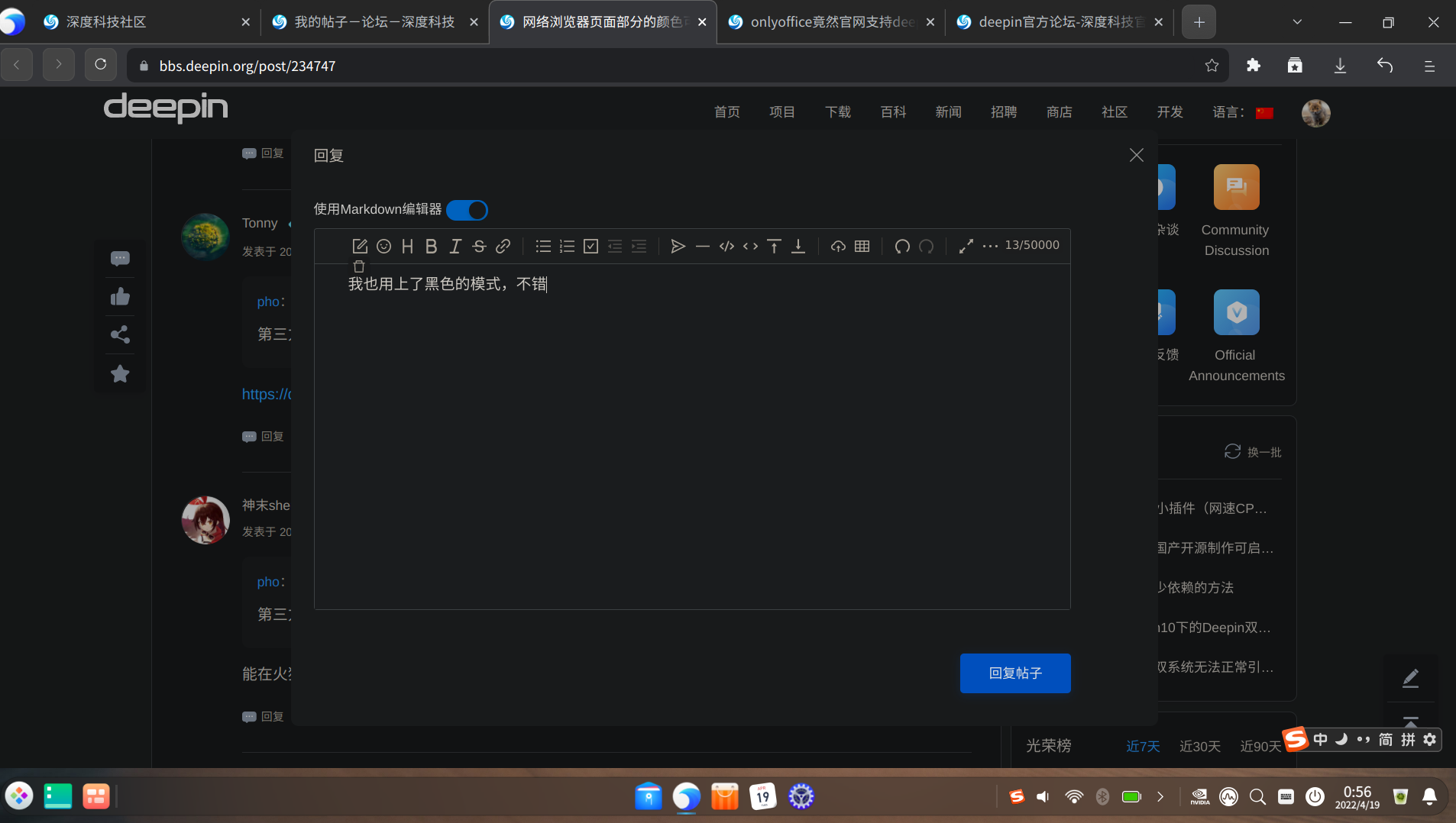Open the browser tab list chevron

[1296, 22]
